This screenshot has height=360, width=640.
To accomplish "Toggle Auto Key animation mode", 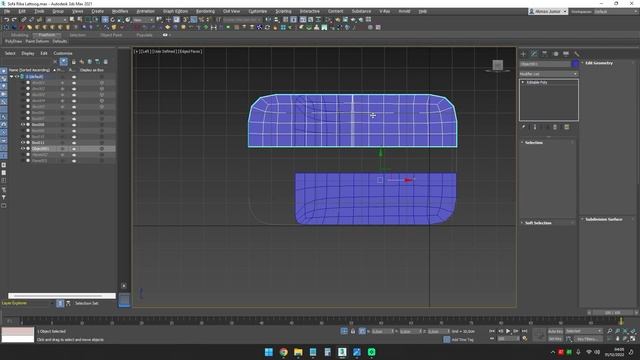I will point(556,331).
